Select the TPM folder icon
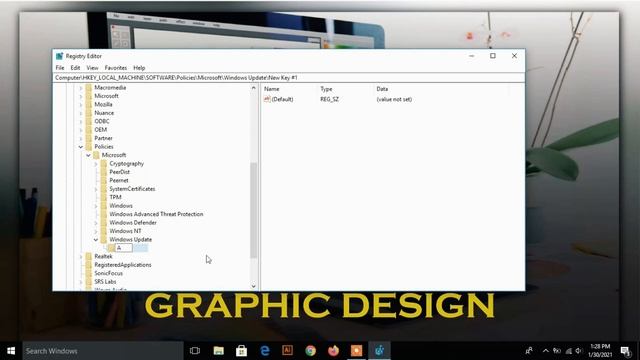The width and height of the screenshot is (640, 360). tap(104, 197)
